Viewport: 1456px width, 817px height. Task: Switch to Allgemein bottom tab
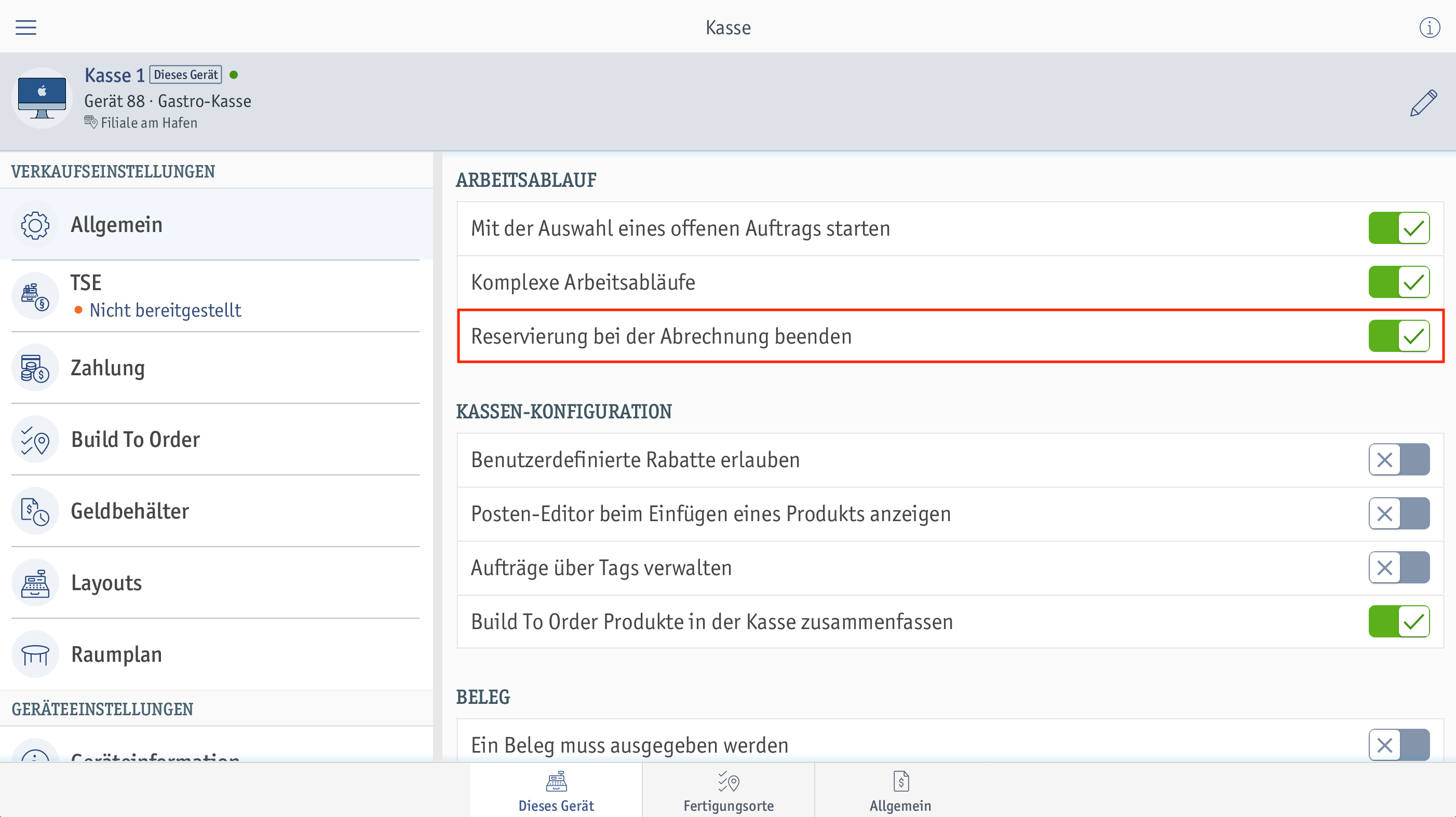pos(901,791)
